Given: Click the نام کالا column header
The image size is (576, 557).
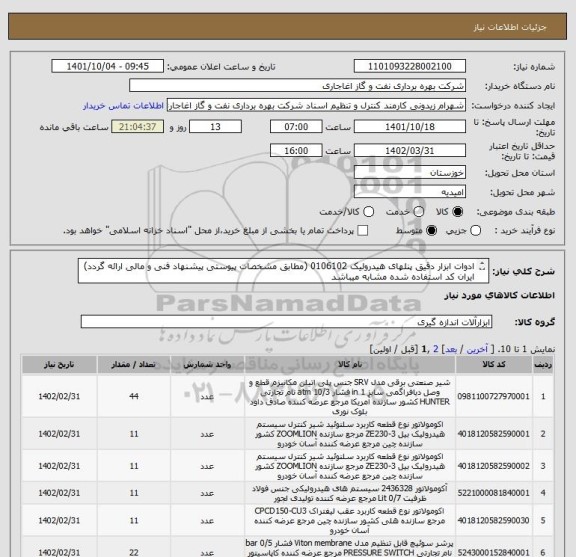Looking at the screenshot, I should click(350, 364).
